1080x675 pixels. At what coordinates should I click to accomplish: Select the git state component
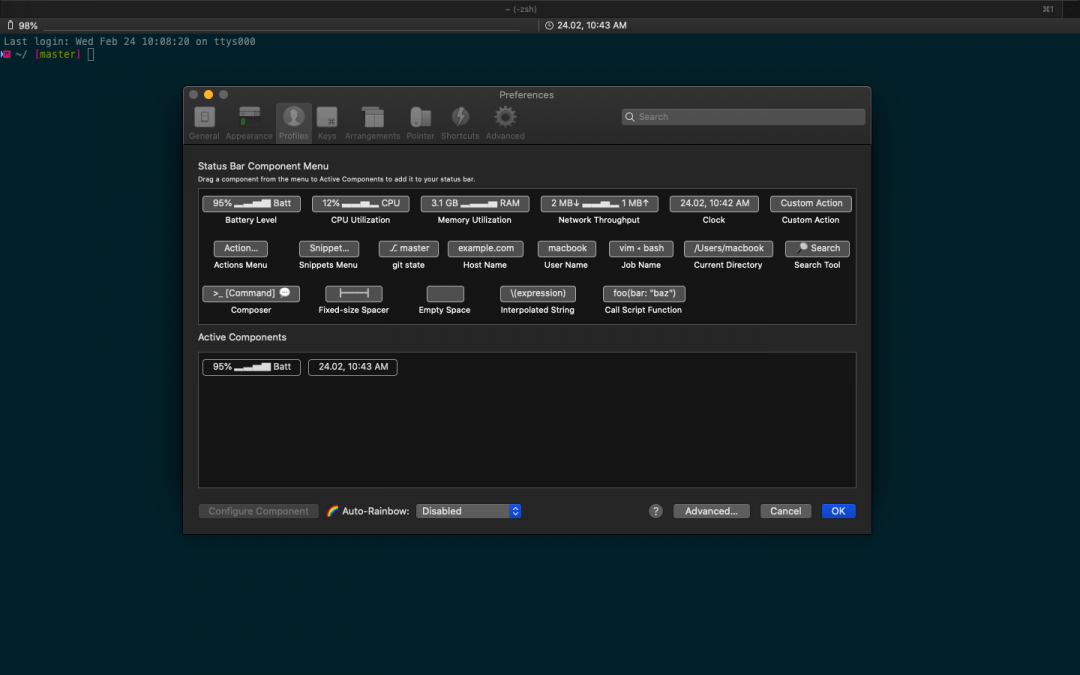click(408, 248)
